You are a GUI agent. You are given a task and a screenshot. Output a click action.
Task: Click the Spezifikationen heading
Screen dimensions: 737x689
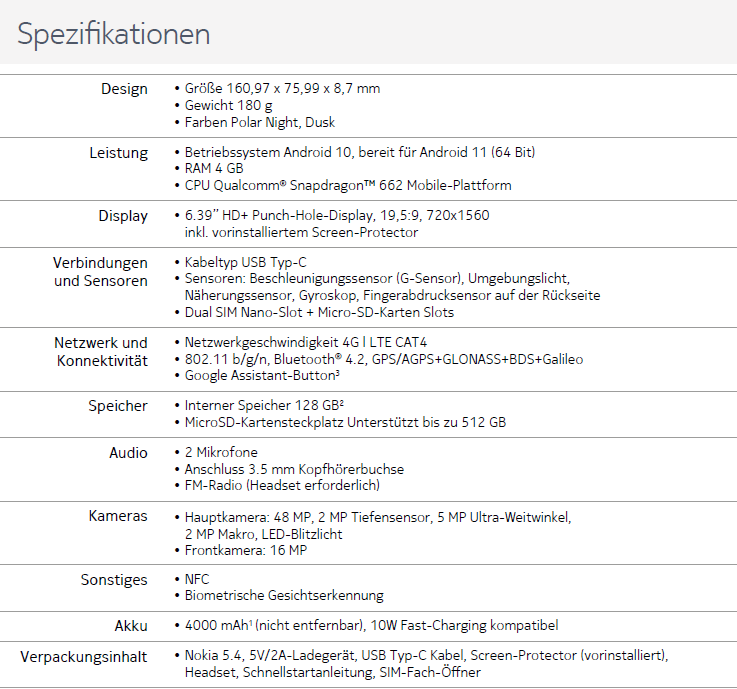(114, 34)
